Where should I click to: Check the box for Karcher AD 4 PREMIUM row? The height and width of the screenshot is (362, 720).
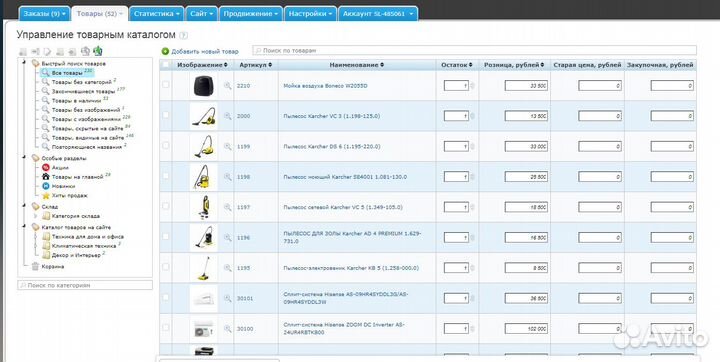[166, 236]
